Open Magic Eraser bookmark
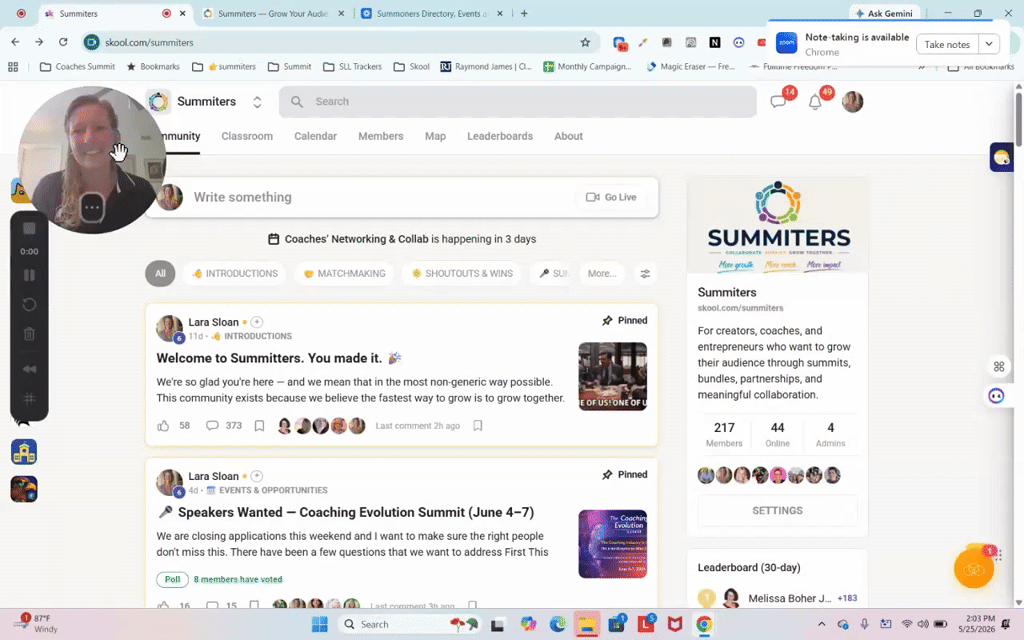The height and width of the screenshot is (640, 1024). pos(691,67)
